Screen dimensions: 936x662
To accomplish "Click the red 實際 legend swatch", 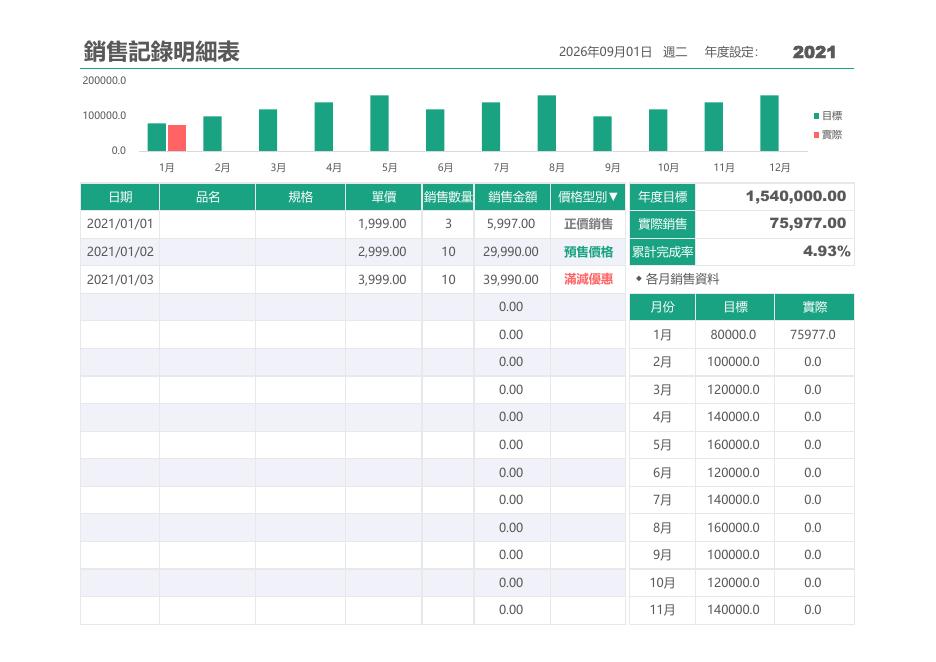I will click(816, 135).
